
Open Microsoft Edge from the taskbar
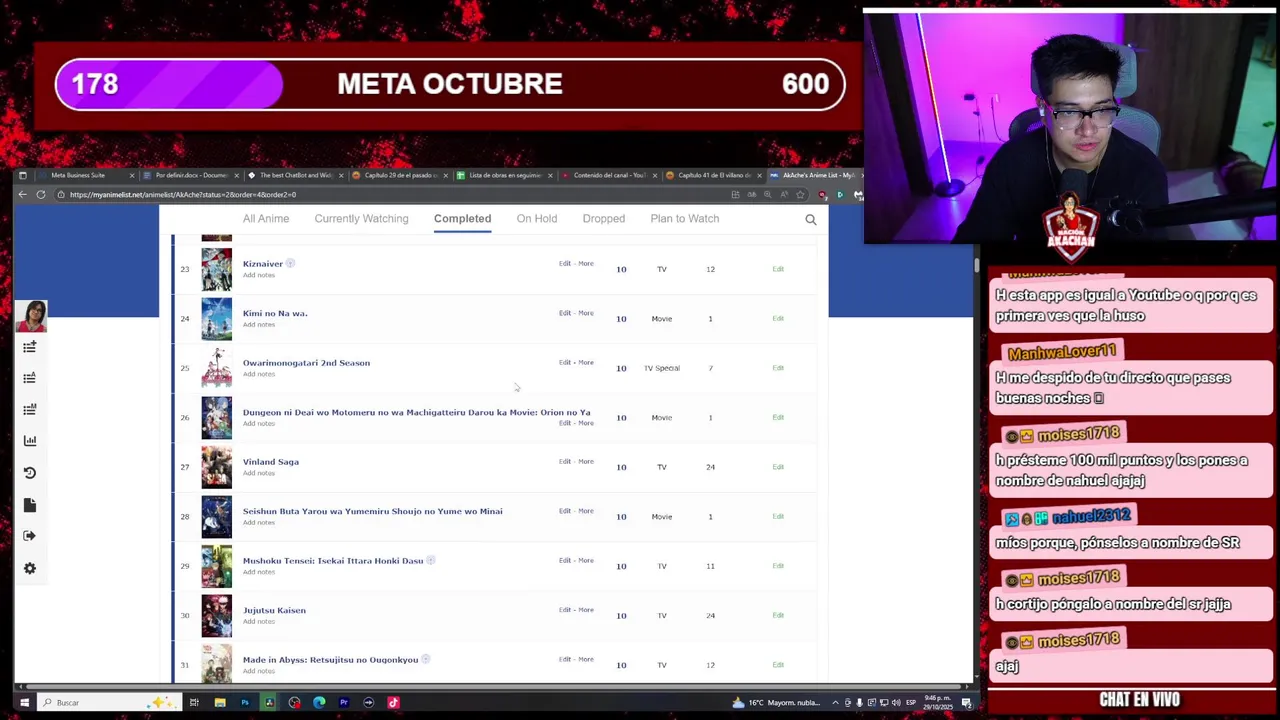(x=319, y=703)
